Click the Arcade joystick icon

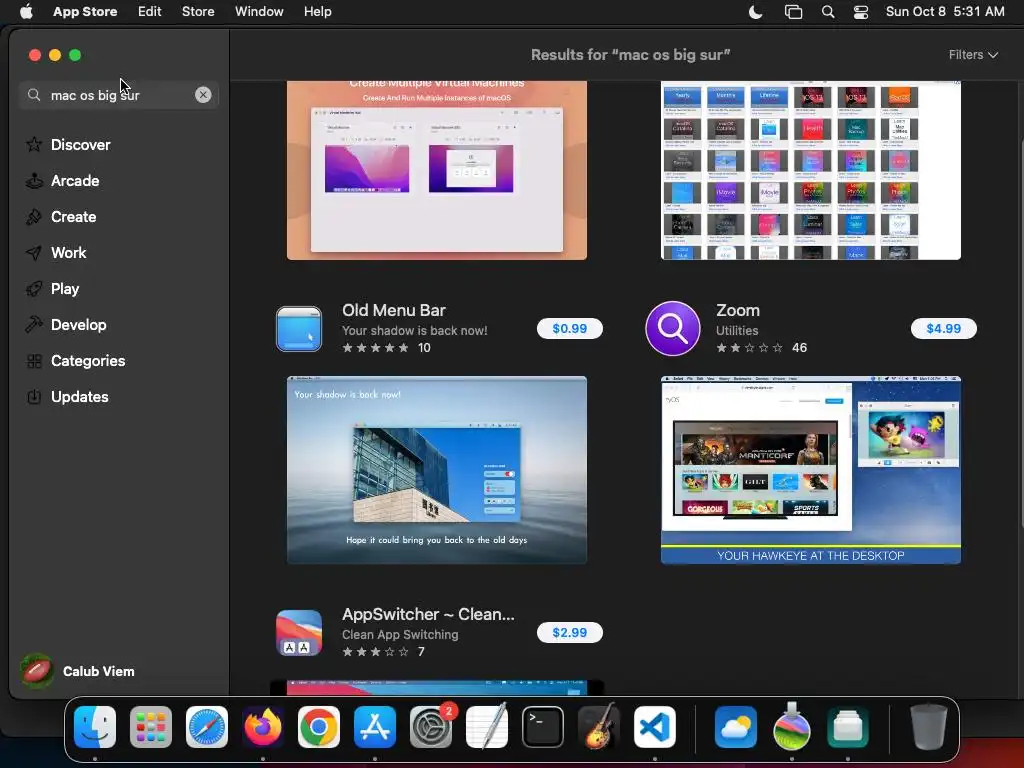(34, 180)
